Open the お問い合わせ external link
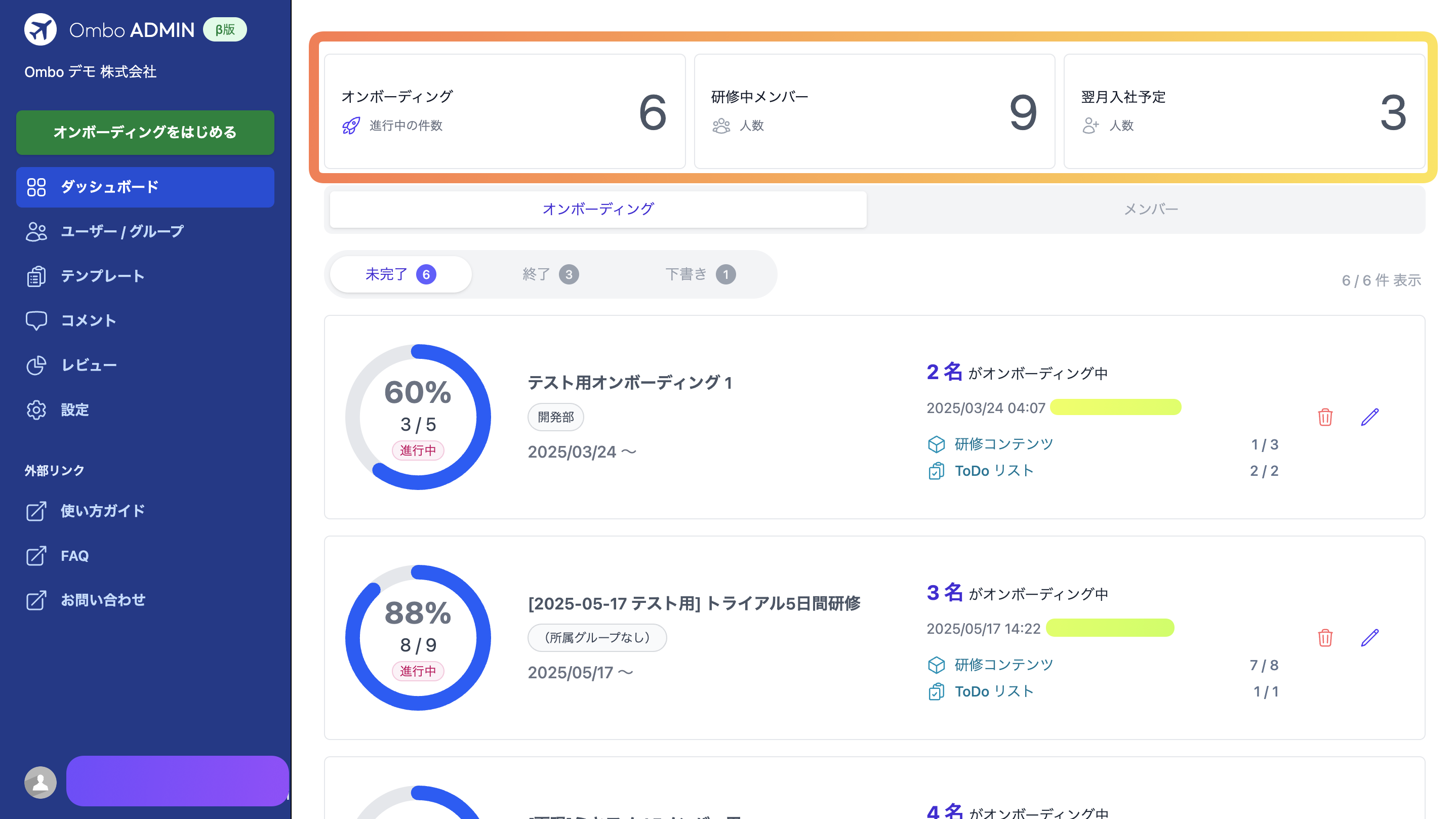1456x819 pixels. click(145, 600)
